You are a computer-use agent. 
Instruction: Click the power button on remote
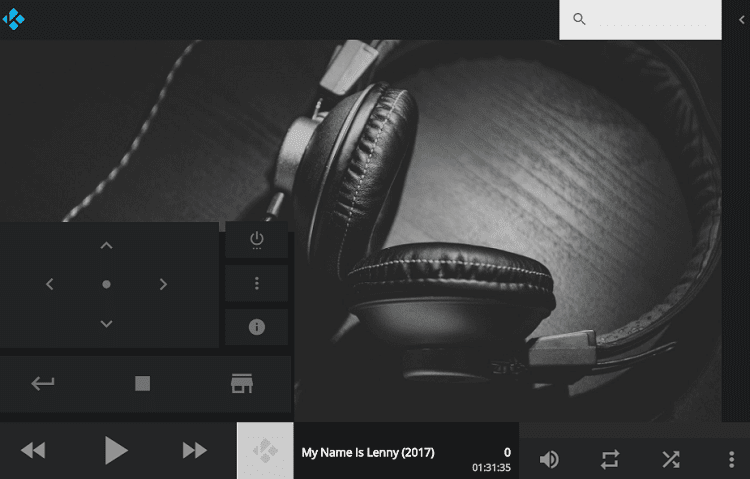256,240
